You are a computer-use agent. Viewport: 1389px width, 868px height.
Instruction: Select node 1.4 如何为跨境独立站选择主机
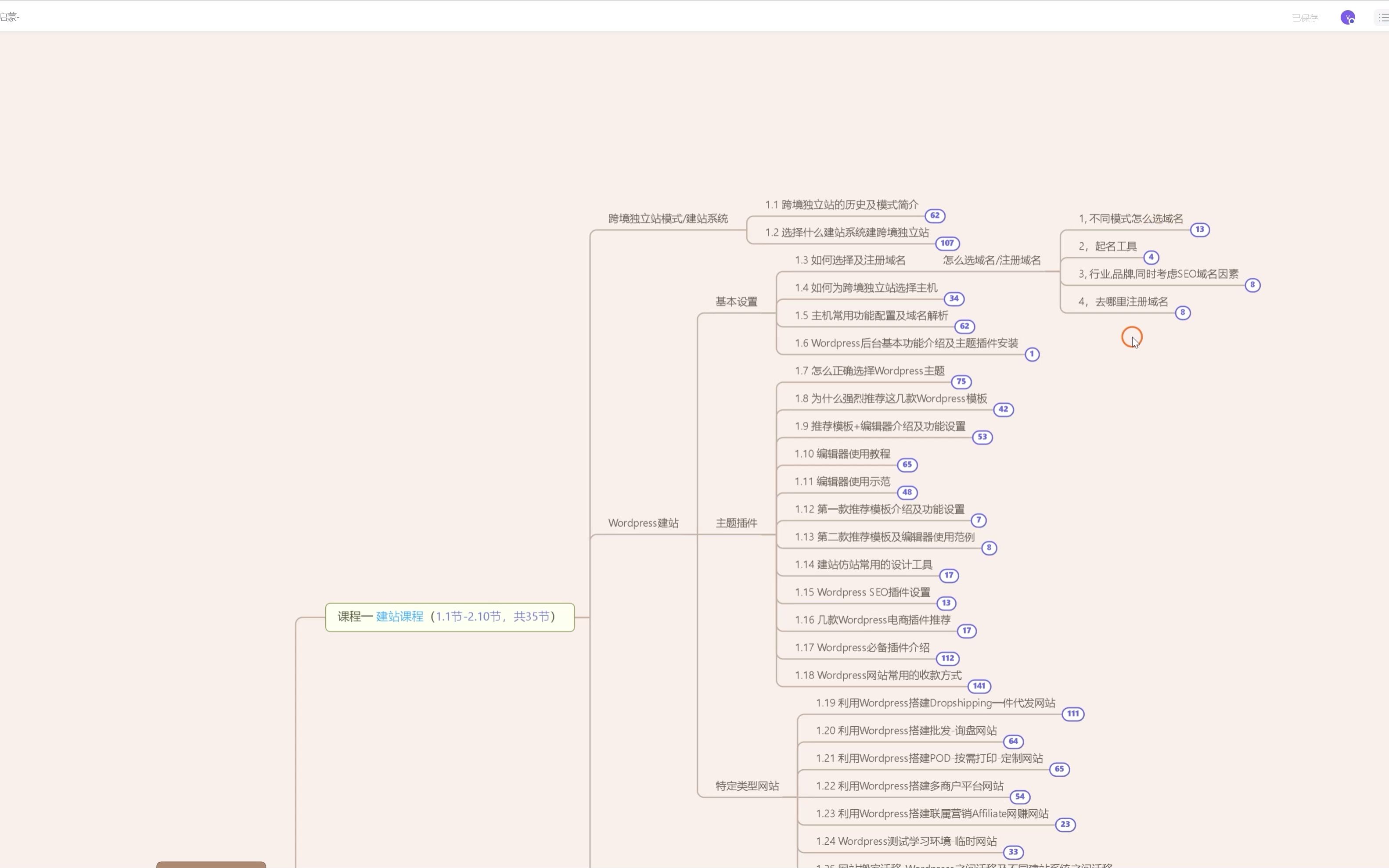click(866, 287)
